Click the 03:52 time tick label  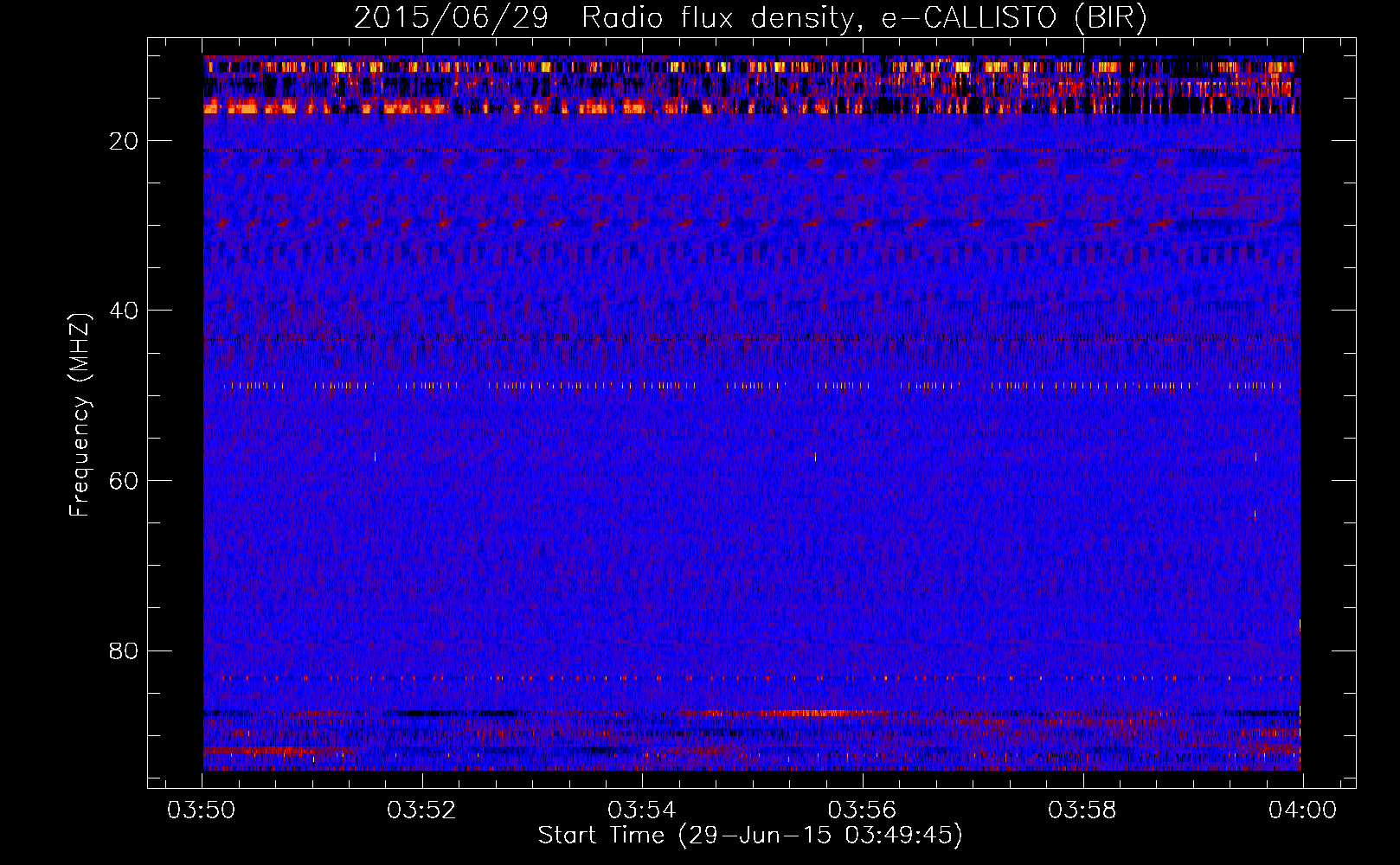pos(421,811)
